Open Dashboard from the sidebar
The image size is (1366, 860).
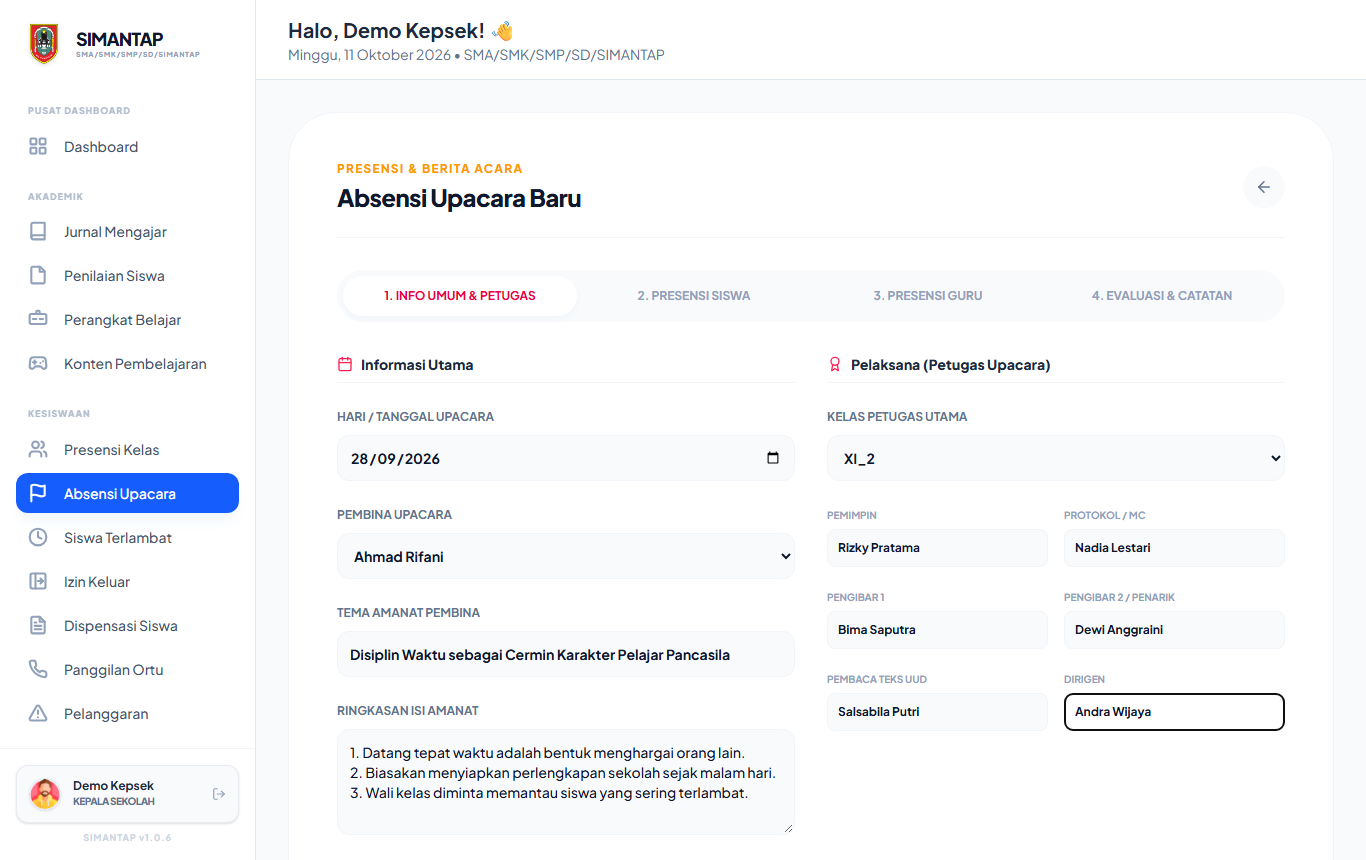pyautogui.click(x=128, y=147)
